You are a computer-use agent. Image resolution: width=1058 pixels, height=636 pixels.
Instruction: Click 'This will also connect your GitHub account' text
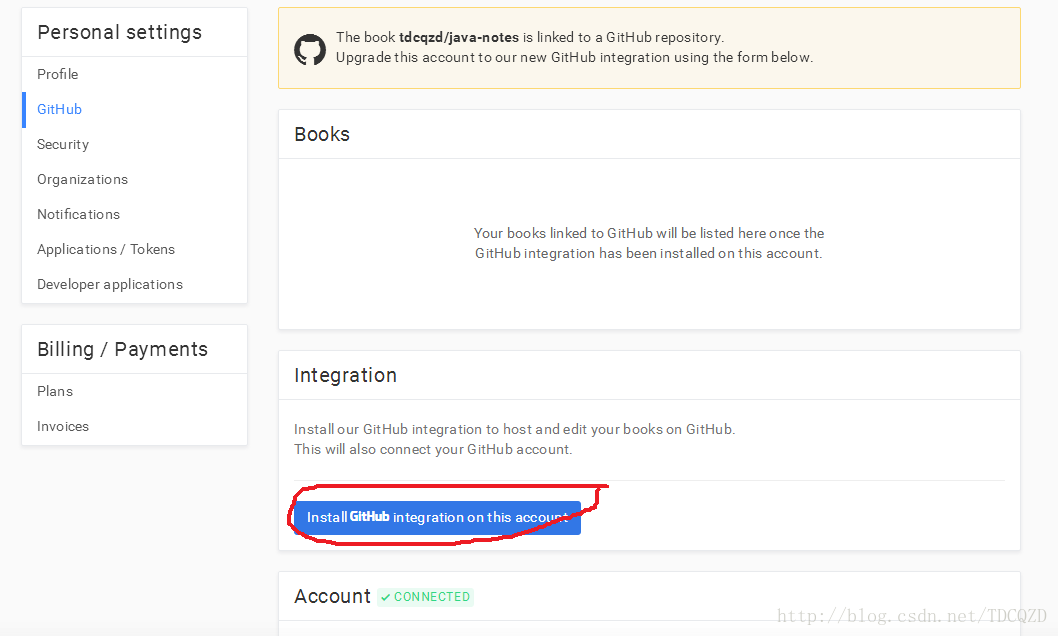[x=433, y=450]
